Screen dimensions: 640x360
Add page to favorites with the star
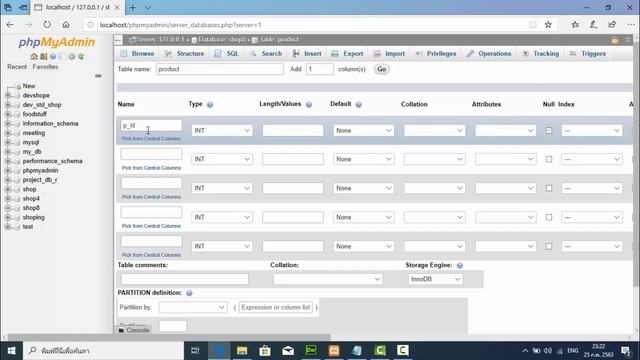coord(548,25)
